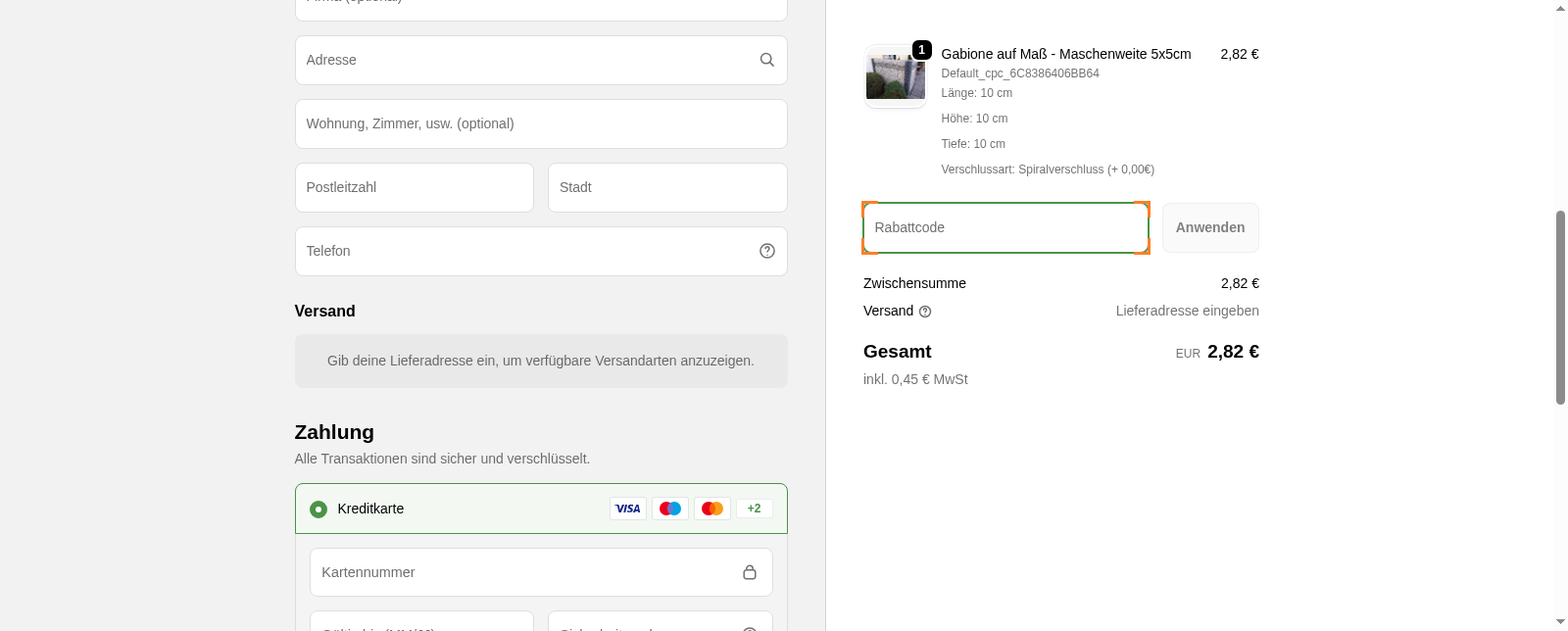Image resolution: width=1568 pixels, height=631 pixels.
Task: Click the Versand info question mark icon
Action: pyautogui.click(x=924, y=312)
